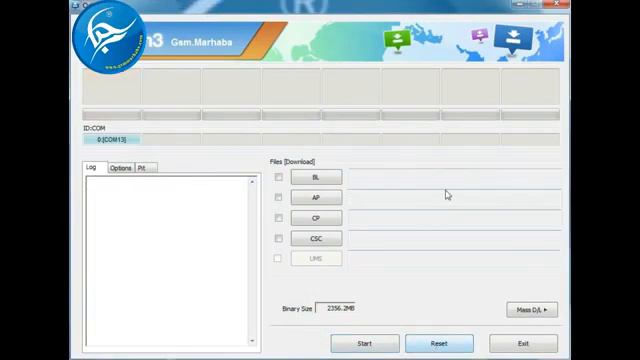Click the Binary Size value field
The height and width of the screenshot is (360, 640).
pos(336,308)
